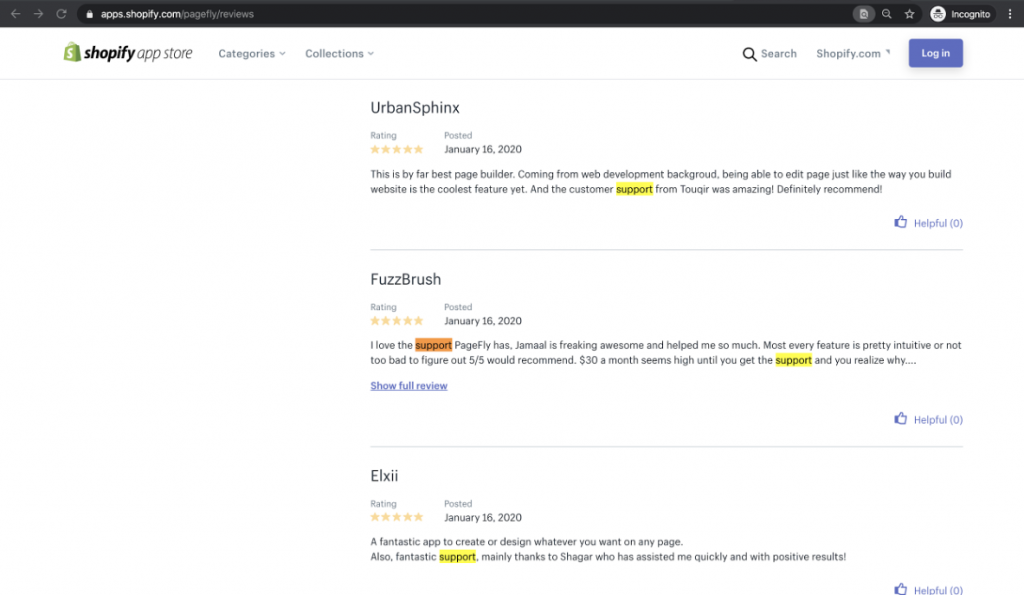1024x595 pixels.
Task: Open the Search text link
Action: tap(778, 54)
